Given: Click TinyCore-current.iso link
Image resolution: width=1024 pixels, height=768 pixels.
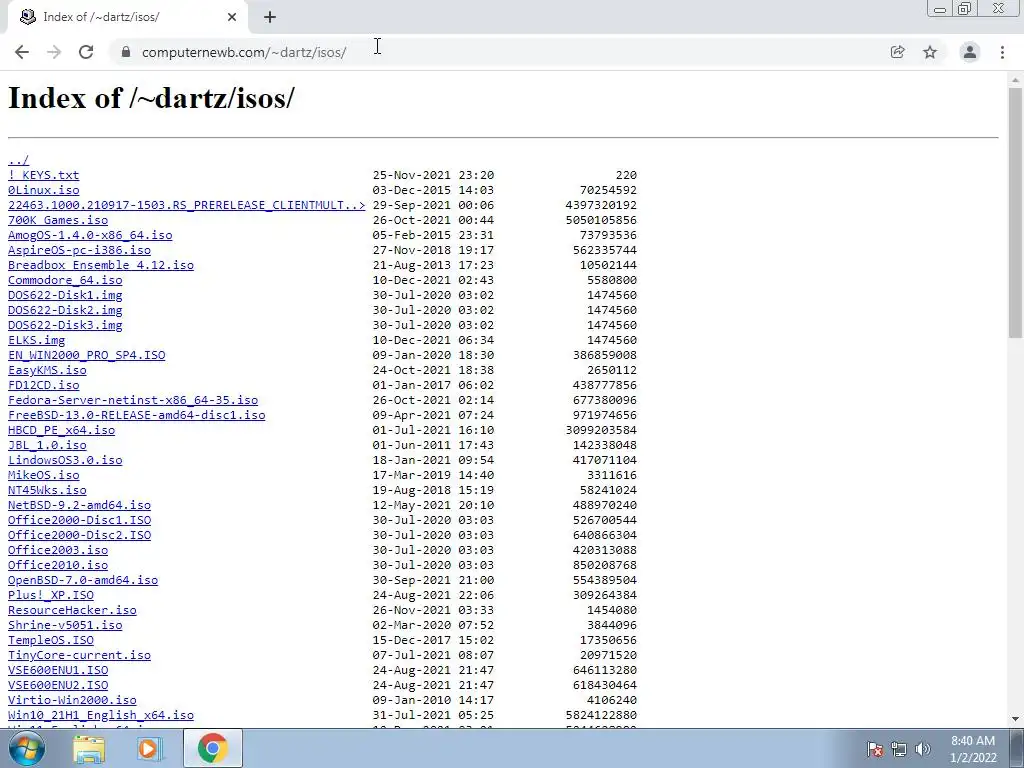Looking at the screenshot, I should [x=80, y=656].
